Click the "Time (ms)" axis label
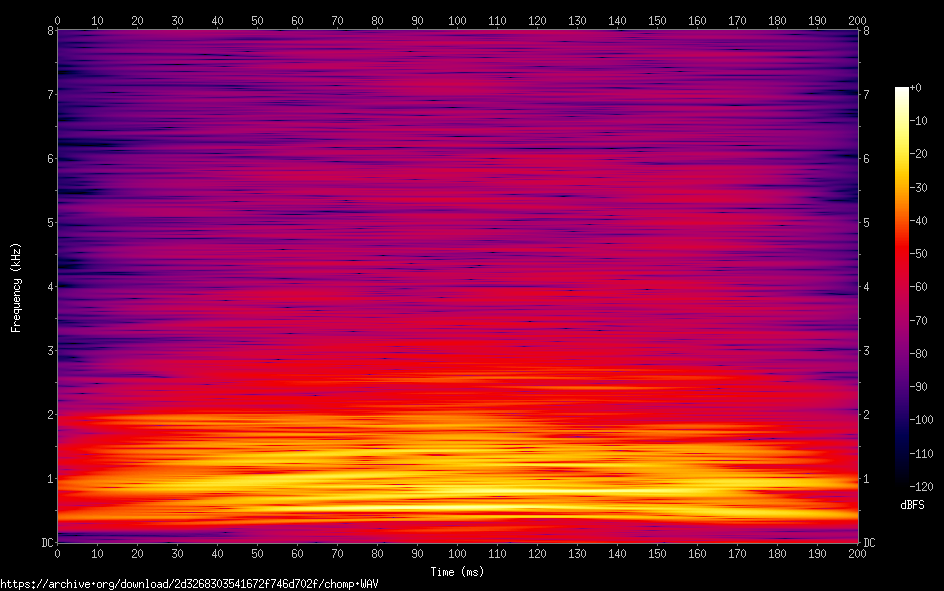Image resolution: width=944 pixels, height=591 pixels. pos(457,572)
